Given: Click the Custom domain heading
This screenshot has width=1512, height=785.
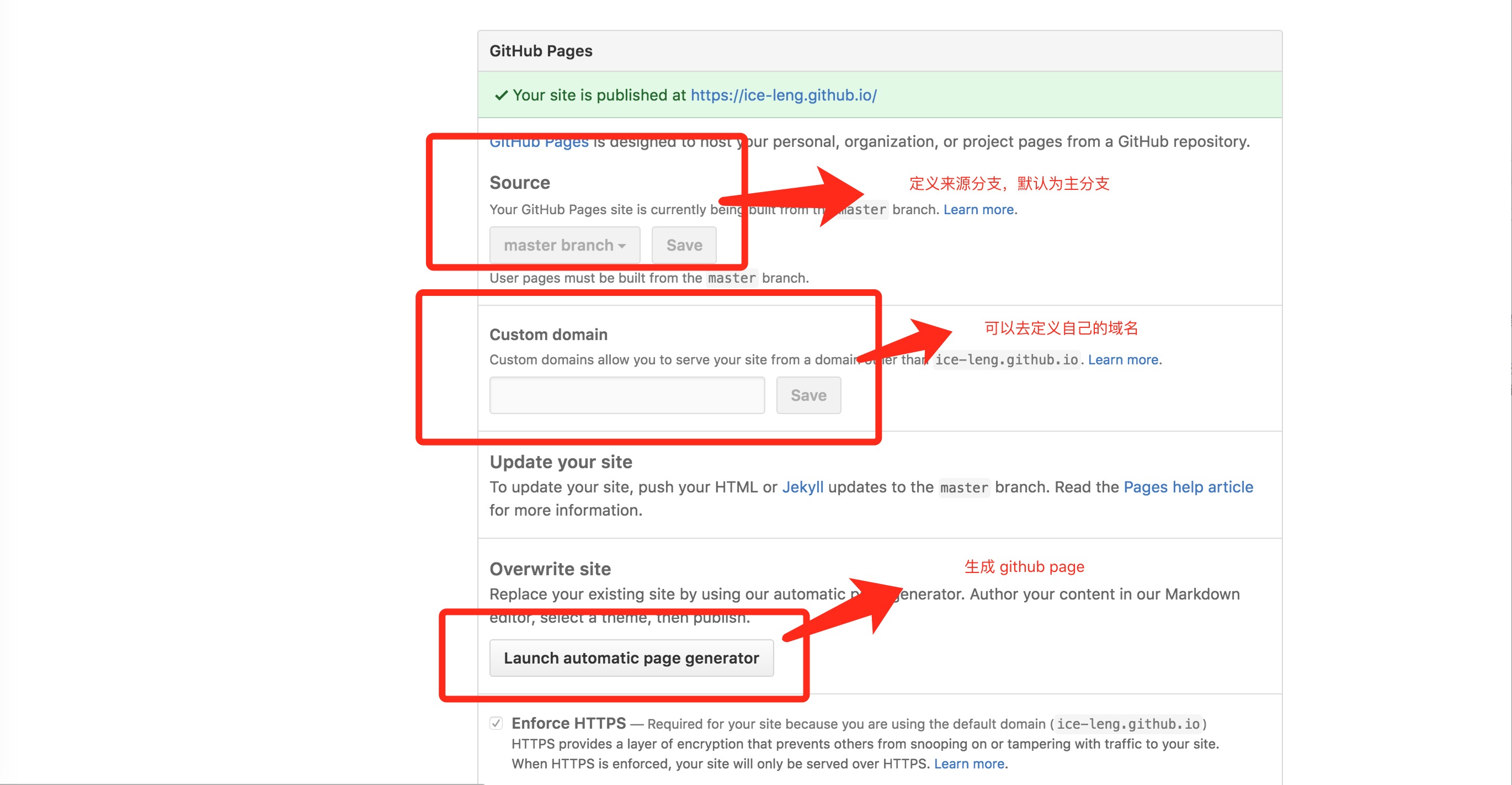Looking at the screenshot, I should pos(548,334).
